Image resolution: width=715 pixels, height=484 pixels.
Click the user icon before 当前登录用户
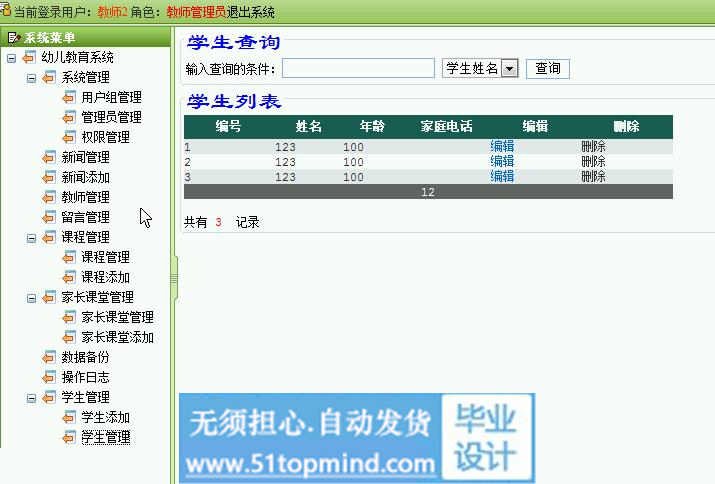tap(5, 9)
